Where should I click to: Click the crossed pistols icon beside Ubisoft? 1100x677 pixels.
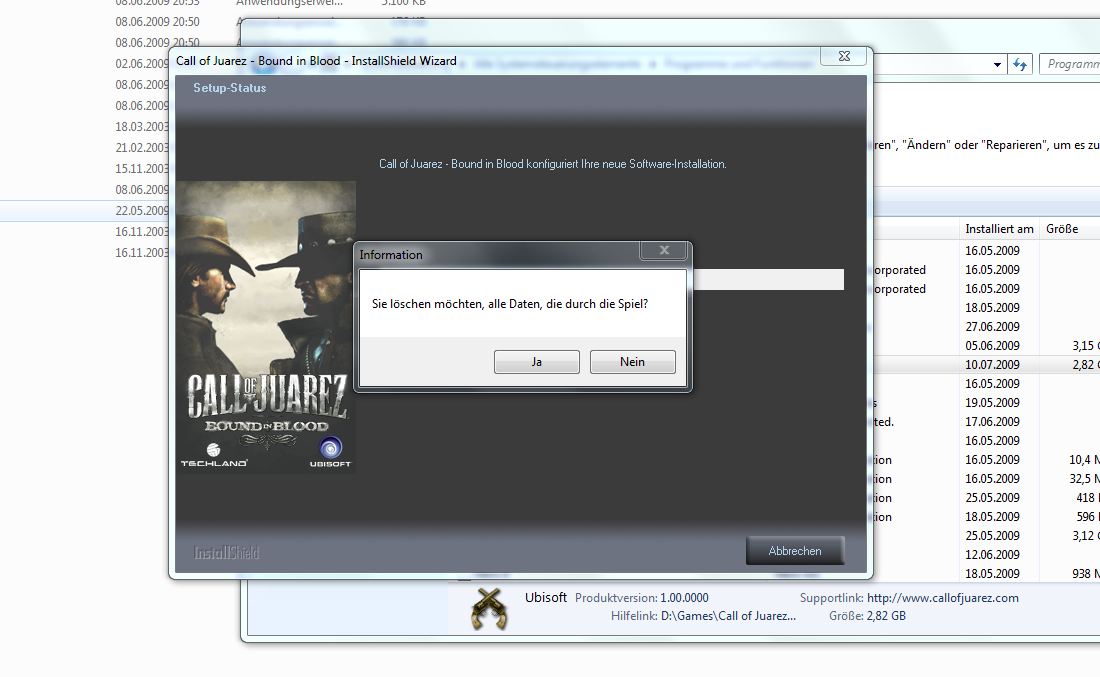[489, 608]
